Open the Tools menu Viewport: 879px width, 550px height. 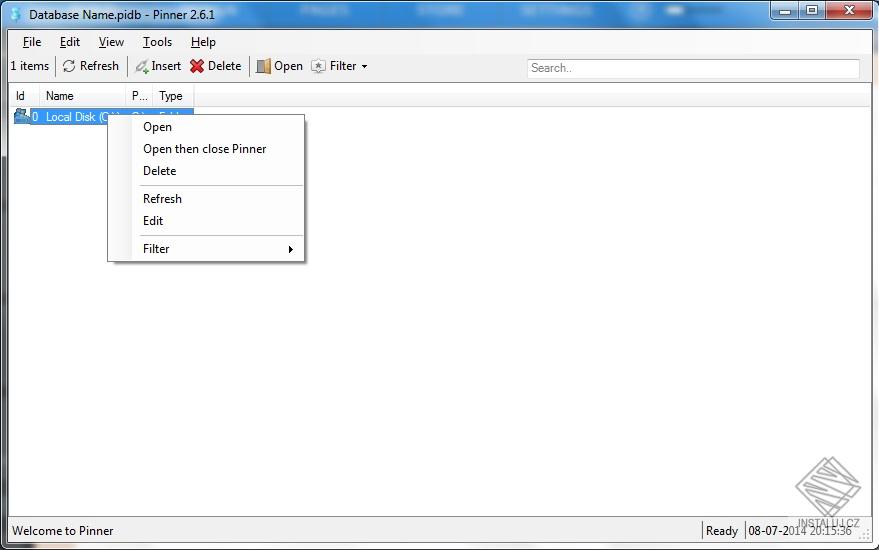157,42
